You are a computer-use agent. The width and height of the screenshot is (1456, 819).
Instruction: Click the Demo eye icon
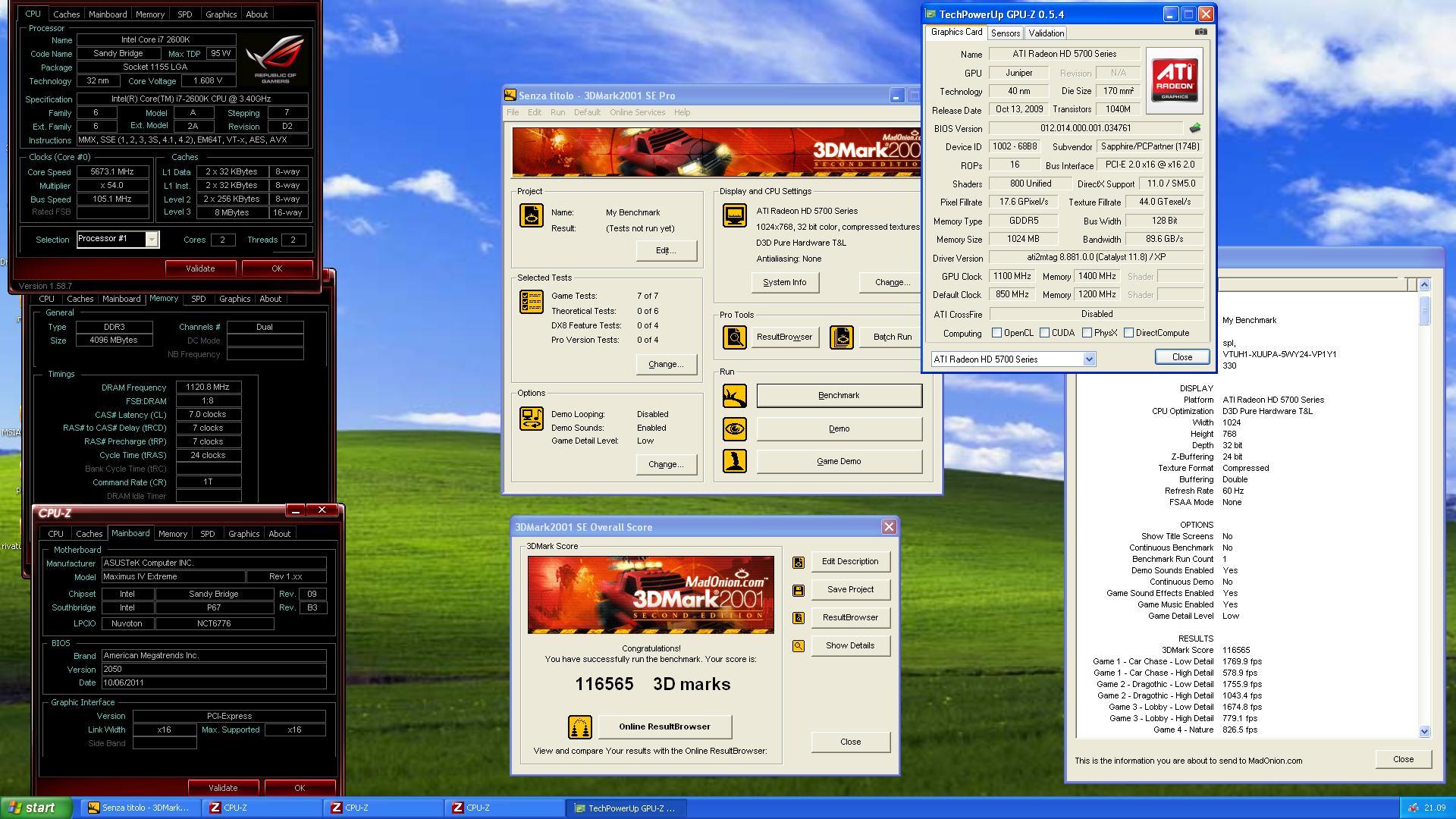pyautogui.click(x=734, y=429)
